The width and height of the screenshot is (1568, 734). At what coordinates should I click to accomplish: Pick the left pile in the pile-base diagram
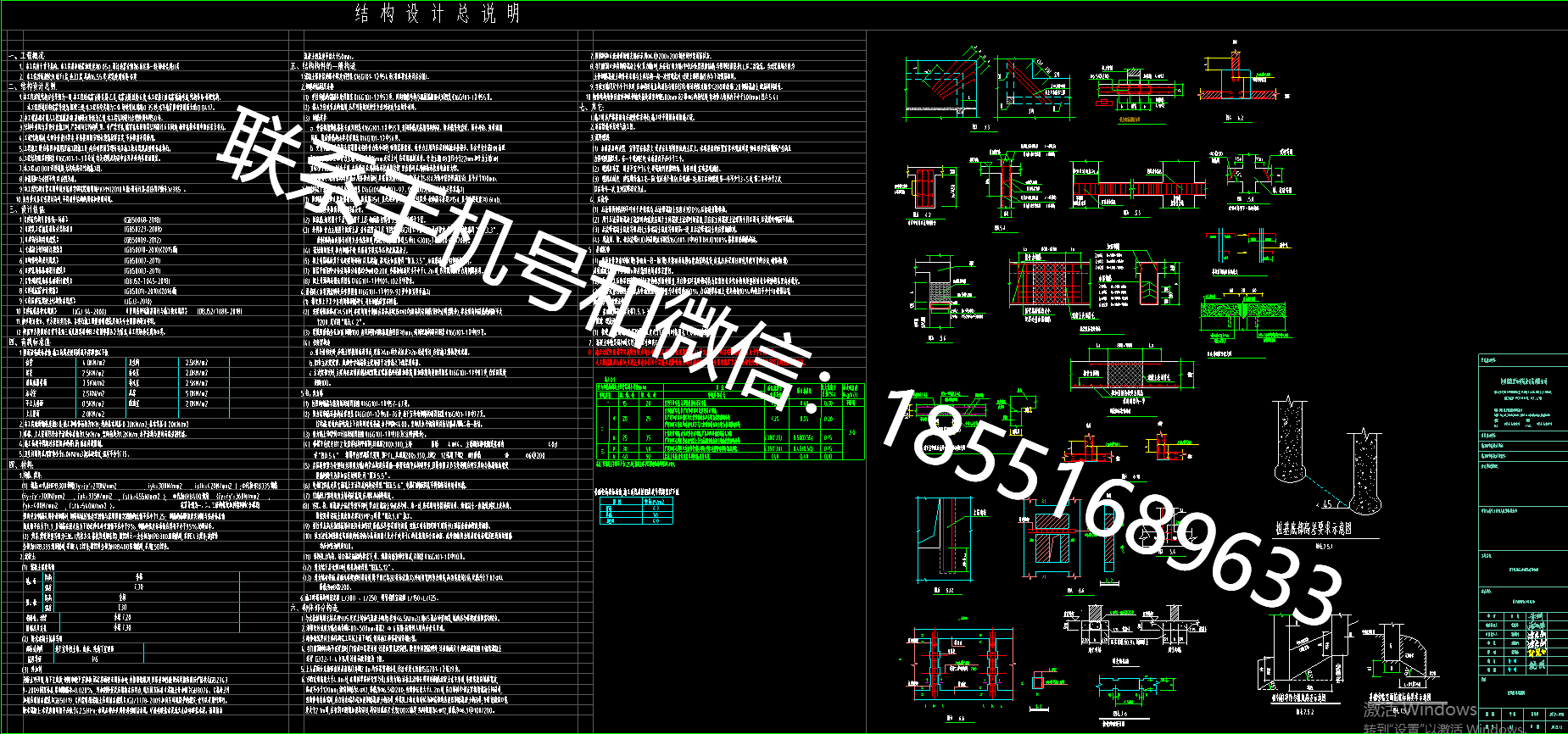tap(1291, 441)
